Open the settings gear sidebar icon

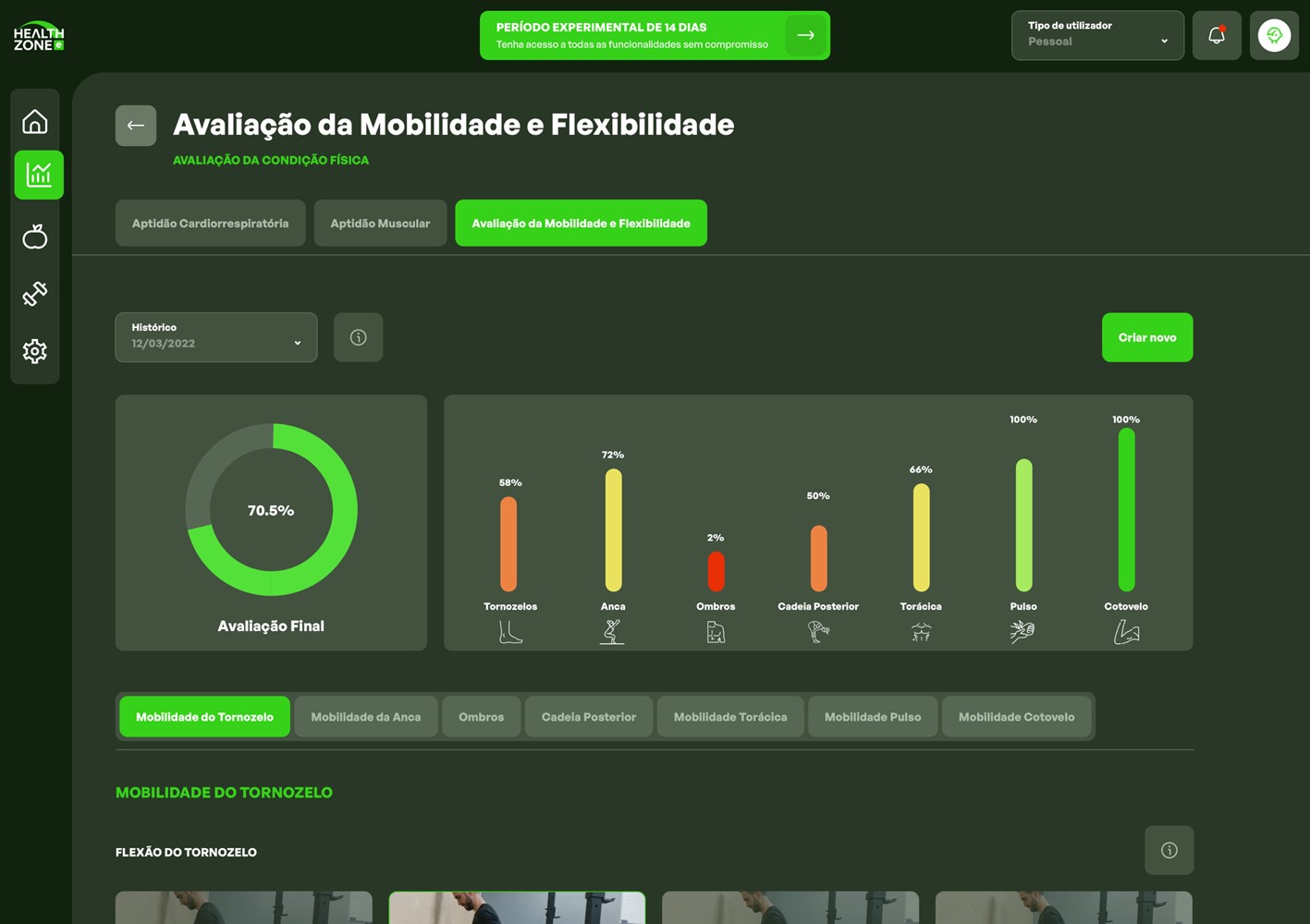tap(35, 351)
